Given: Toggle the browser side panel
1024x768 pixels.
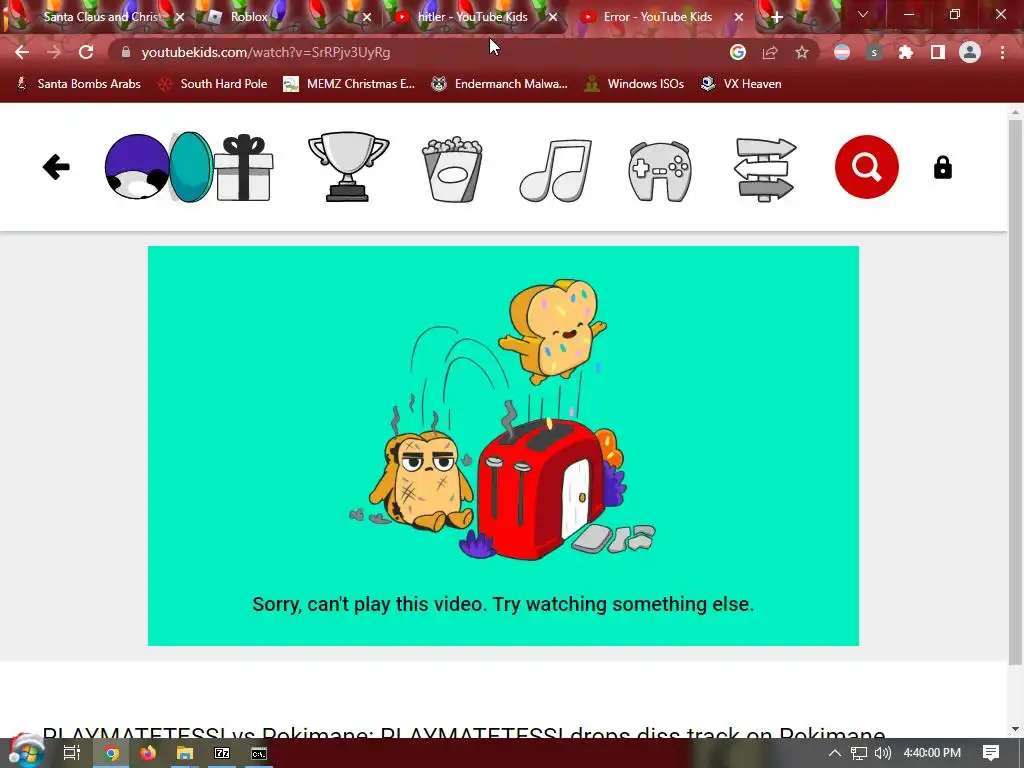Looking at the screenshot, I should (x=938, y=52).
